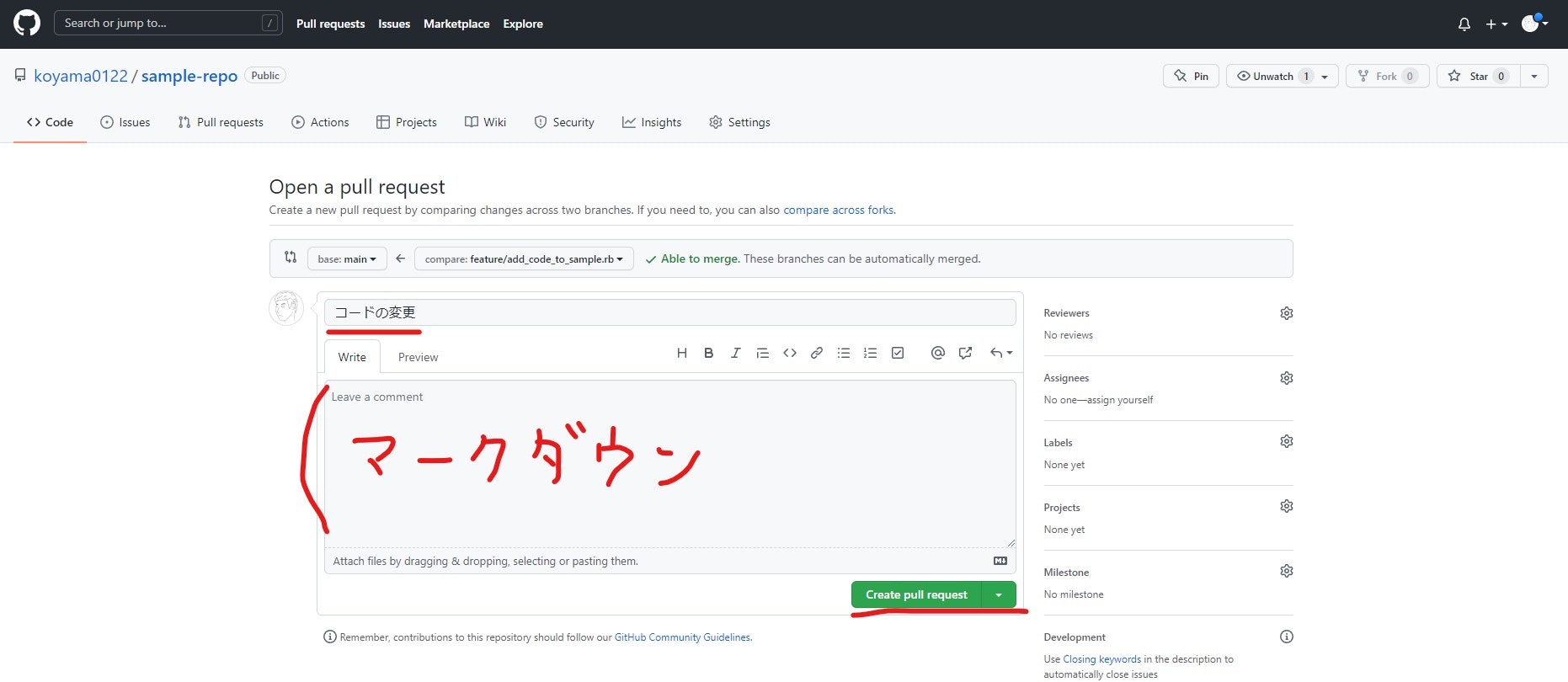Focus the Search or jump to field
The image size is (1568, 682).
(168, 23)
